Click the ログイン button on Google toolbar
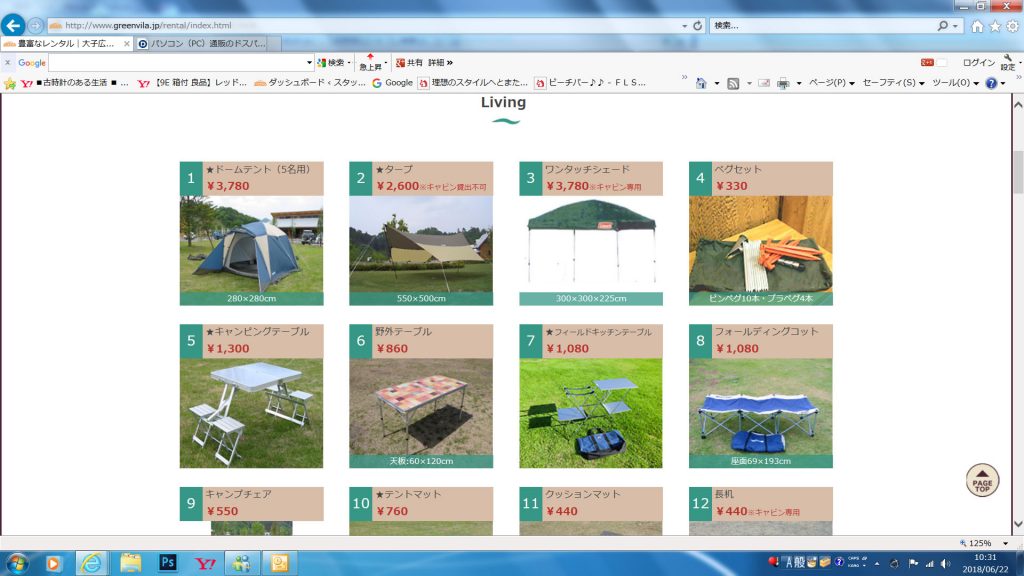 pyautogui.click(x=978, y=63)
